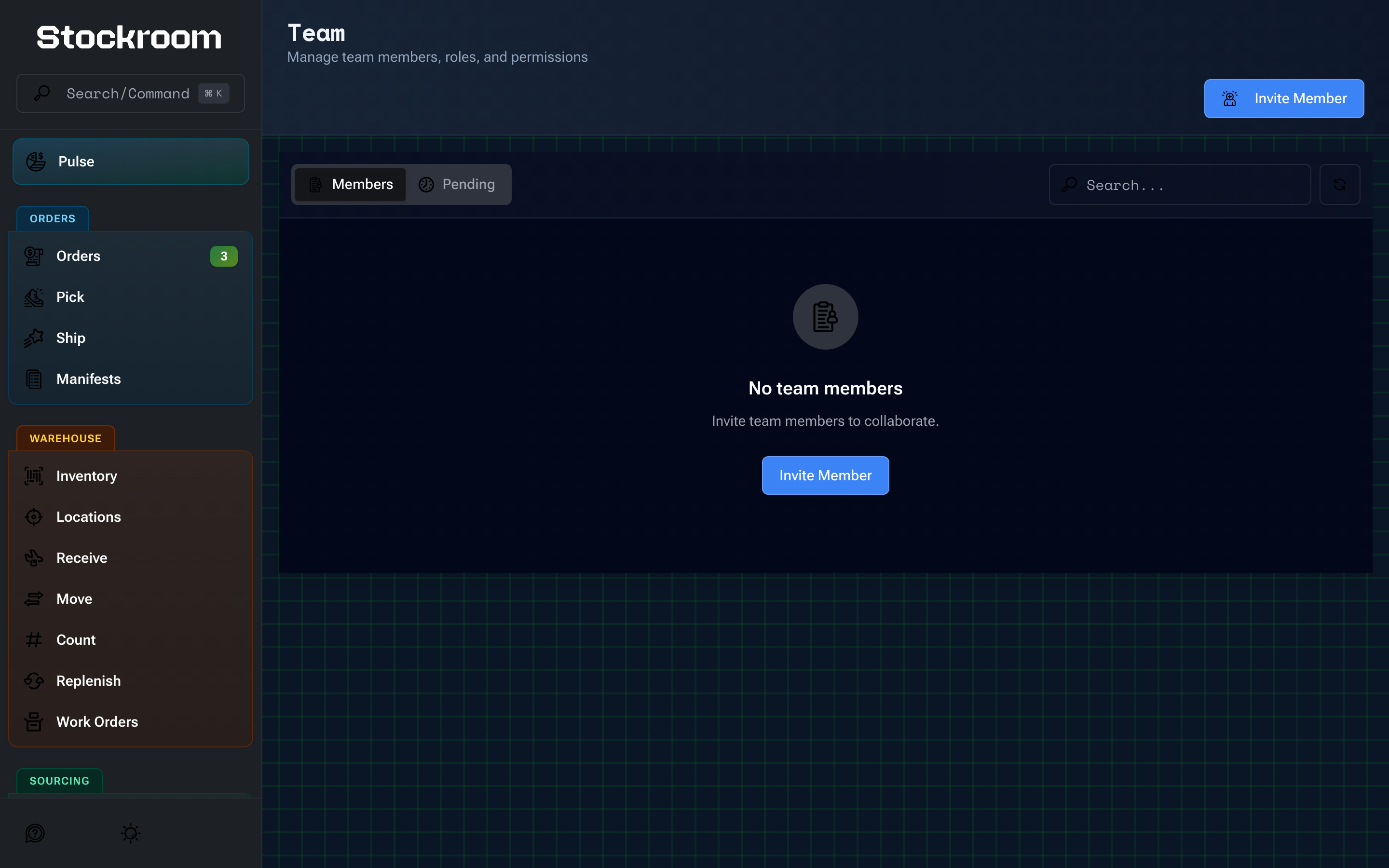Click the Move arrows icon

(x=34, y=599)
